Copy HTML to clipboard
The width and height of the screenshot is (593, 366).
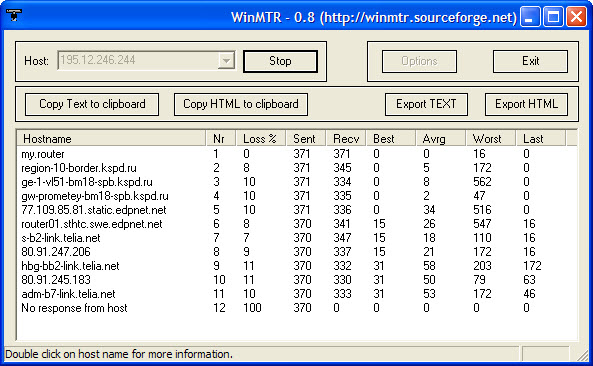241,104
